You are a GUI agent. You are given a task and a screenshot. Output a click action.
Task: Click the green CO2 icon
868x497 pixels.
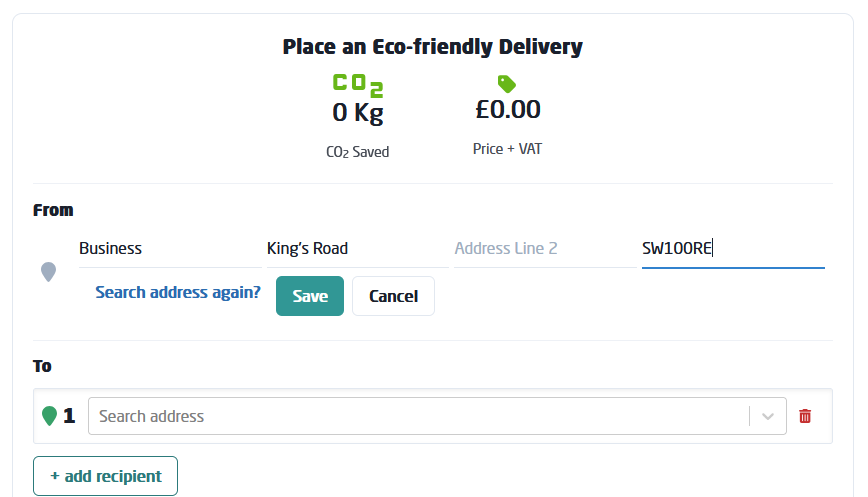pyautogui.click(x=357, y=85)
